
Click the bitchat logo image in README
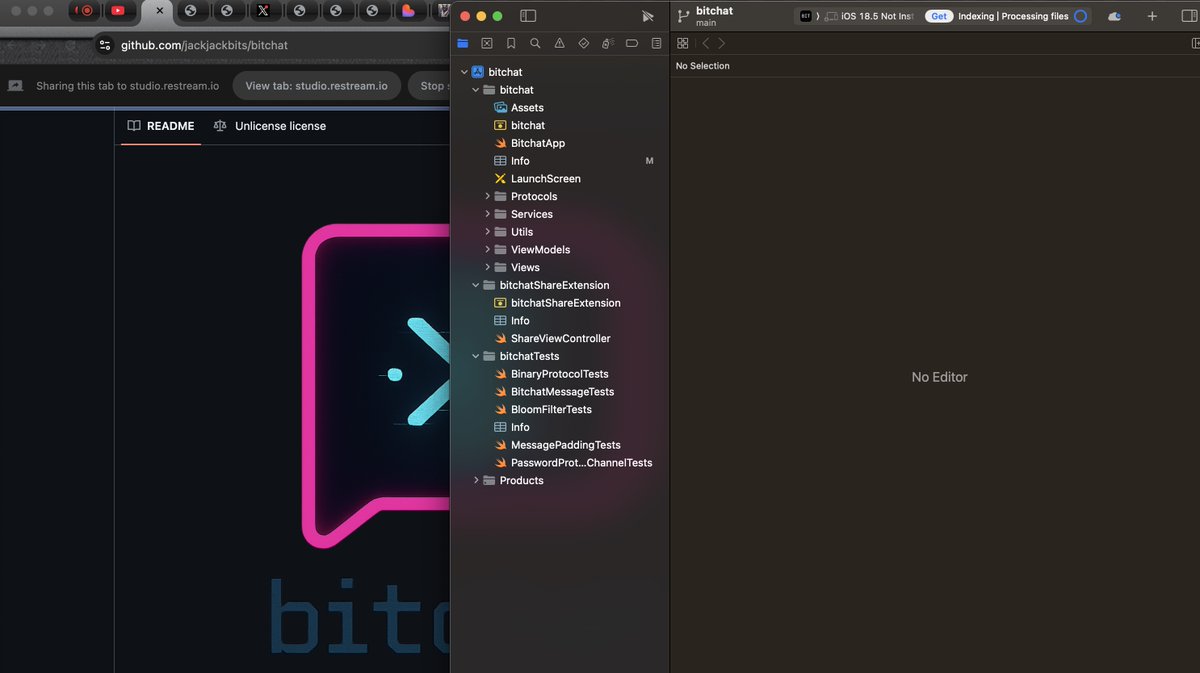pyautogui.click(x=375, y=385)
